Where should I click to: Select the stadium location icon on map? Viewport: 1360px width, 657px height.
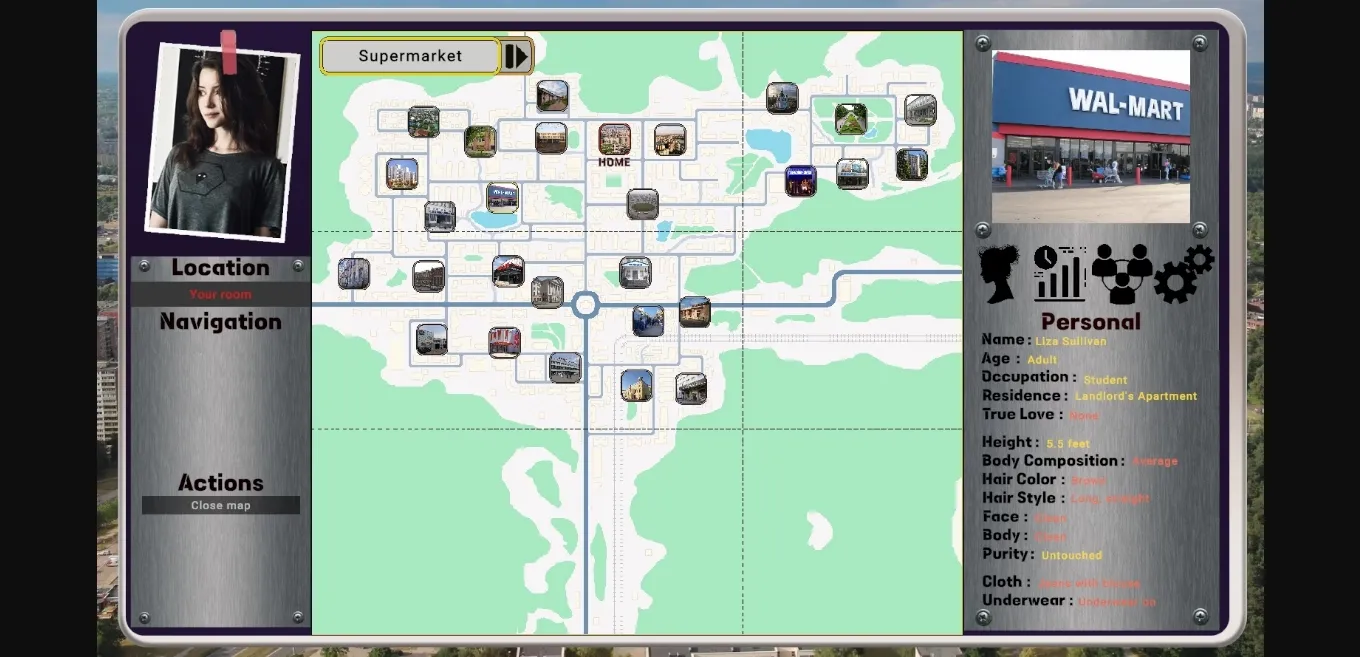(642, 204)
